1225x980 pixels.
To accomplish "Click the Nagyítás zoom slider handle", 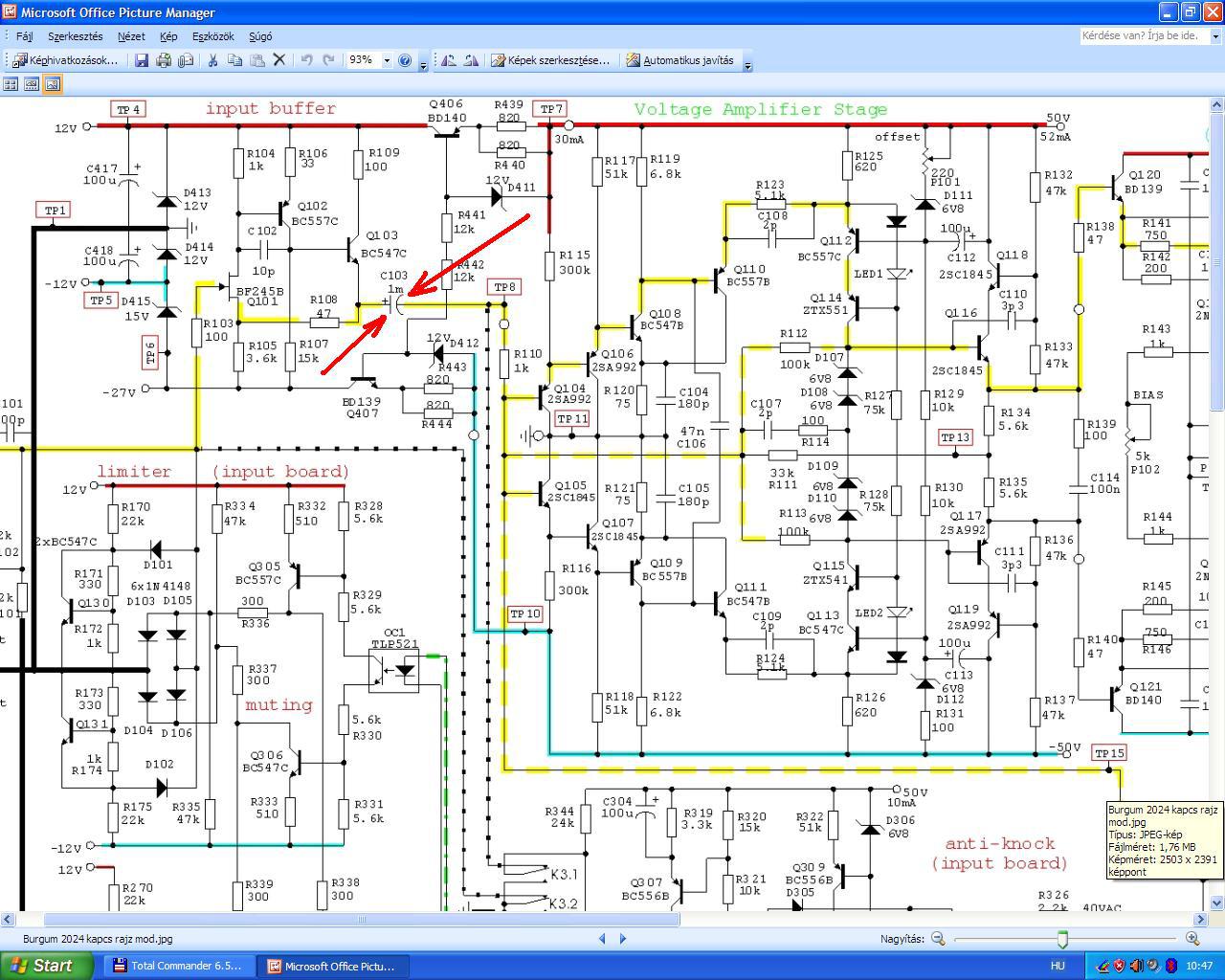I will [1062, 939].
